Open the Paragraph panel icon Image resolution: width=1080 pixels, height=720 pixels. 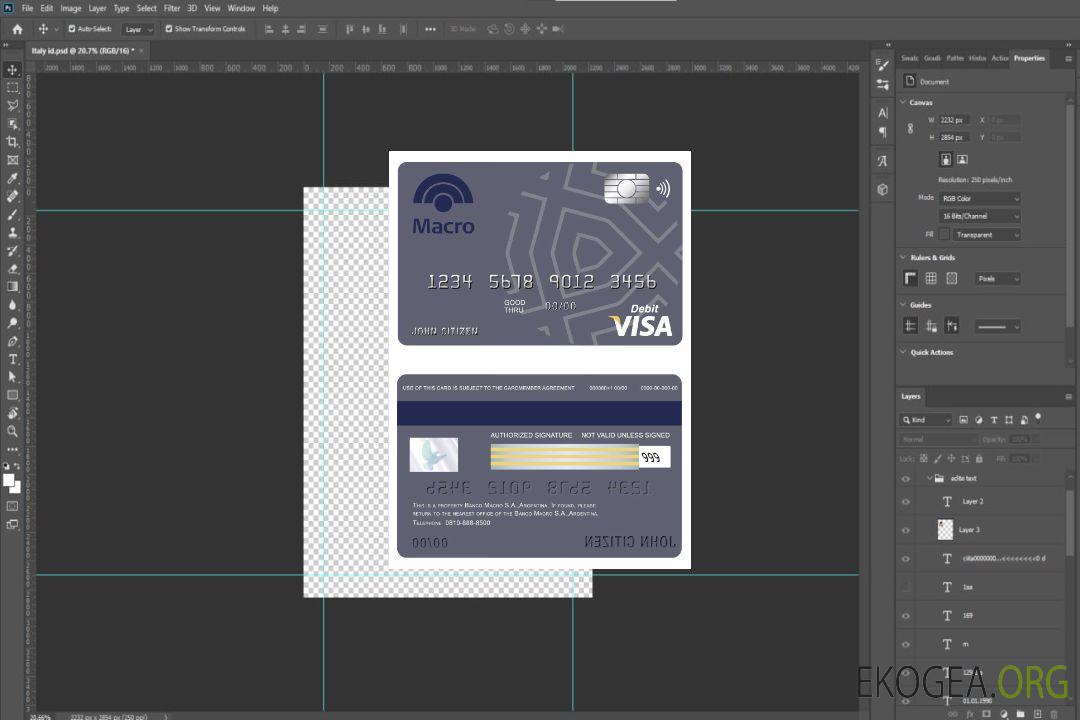(x=883, y=132)
